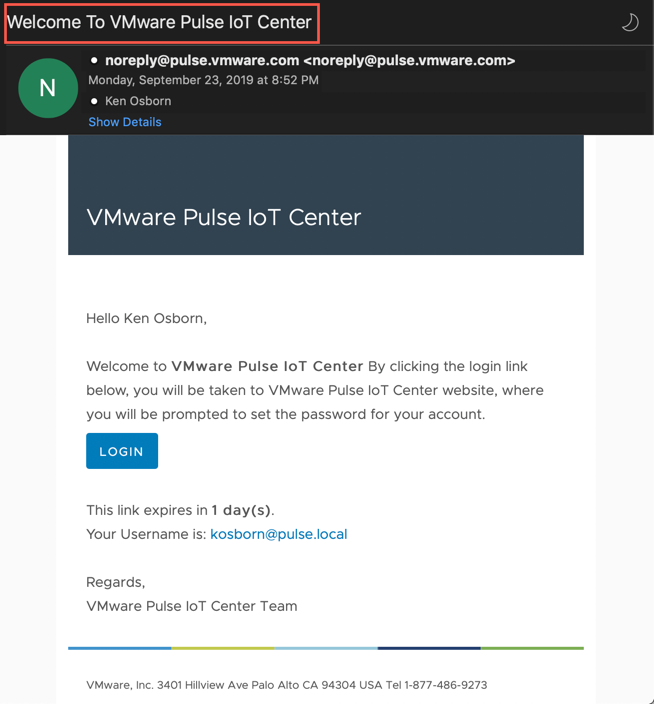Screen dimensions: 654x704
Task: Click the presence dot beside the sender address
Action: [x=94, y=61]
